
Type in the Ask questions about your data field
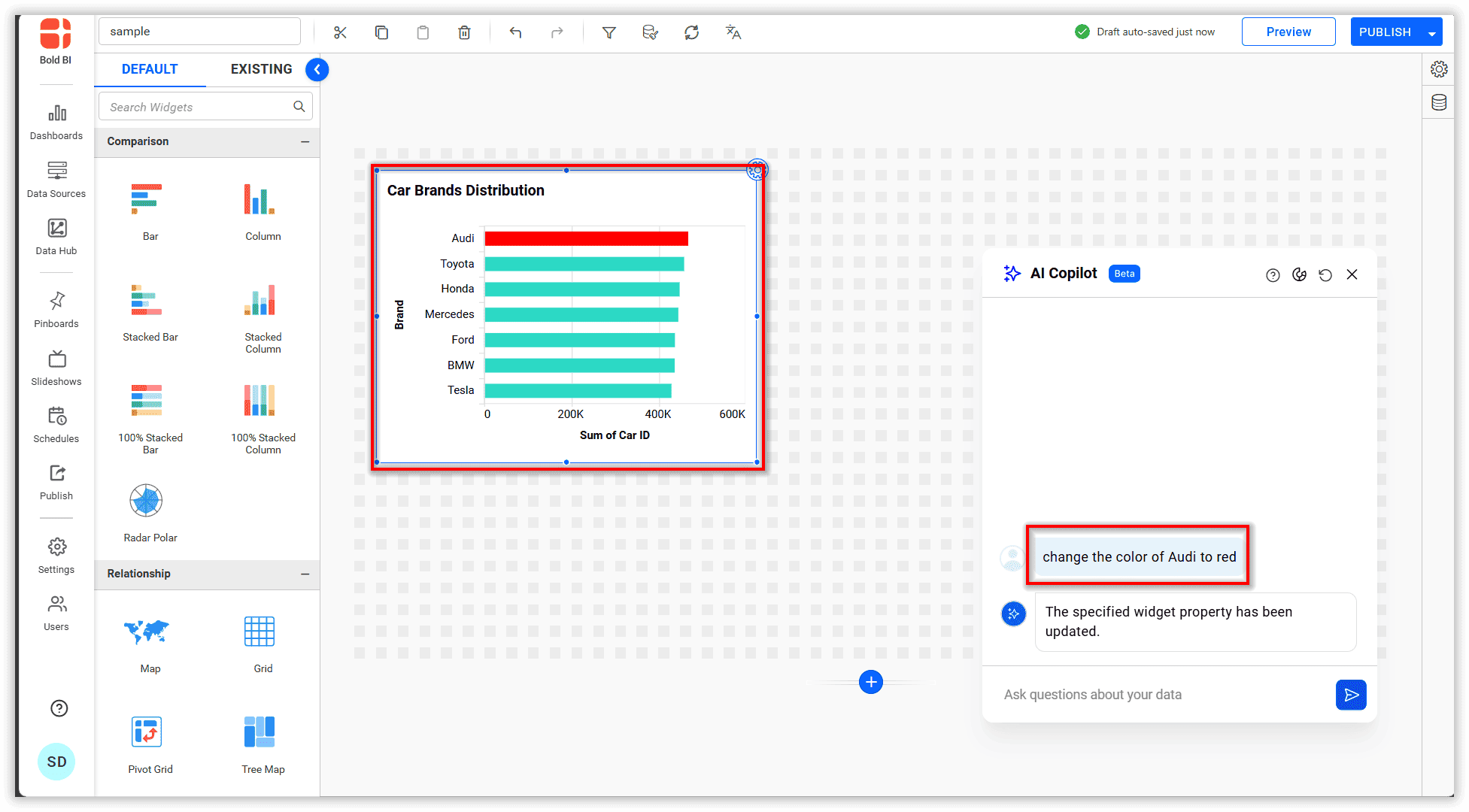[1128, 694]
